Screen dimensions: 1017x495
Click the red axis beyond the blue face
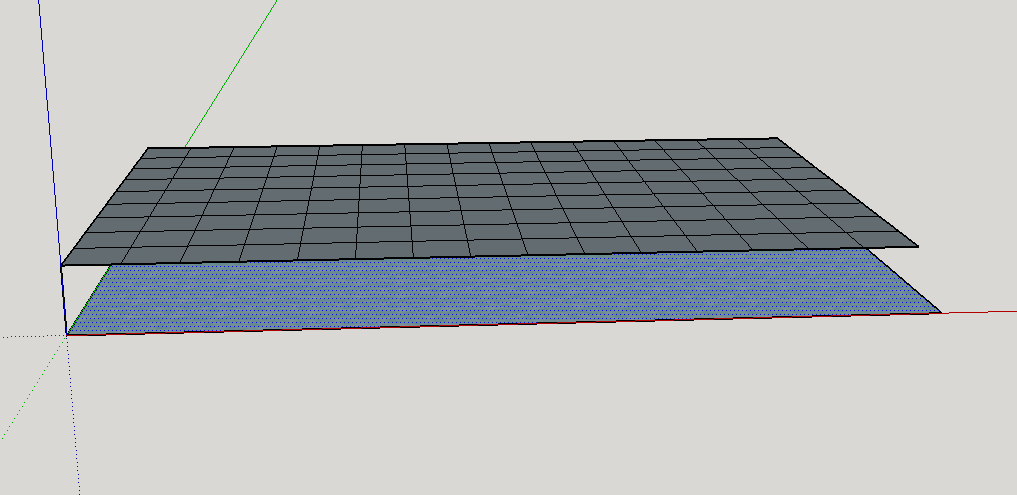(x=980, y=312)
